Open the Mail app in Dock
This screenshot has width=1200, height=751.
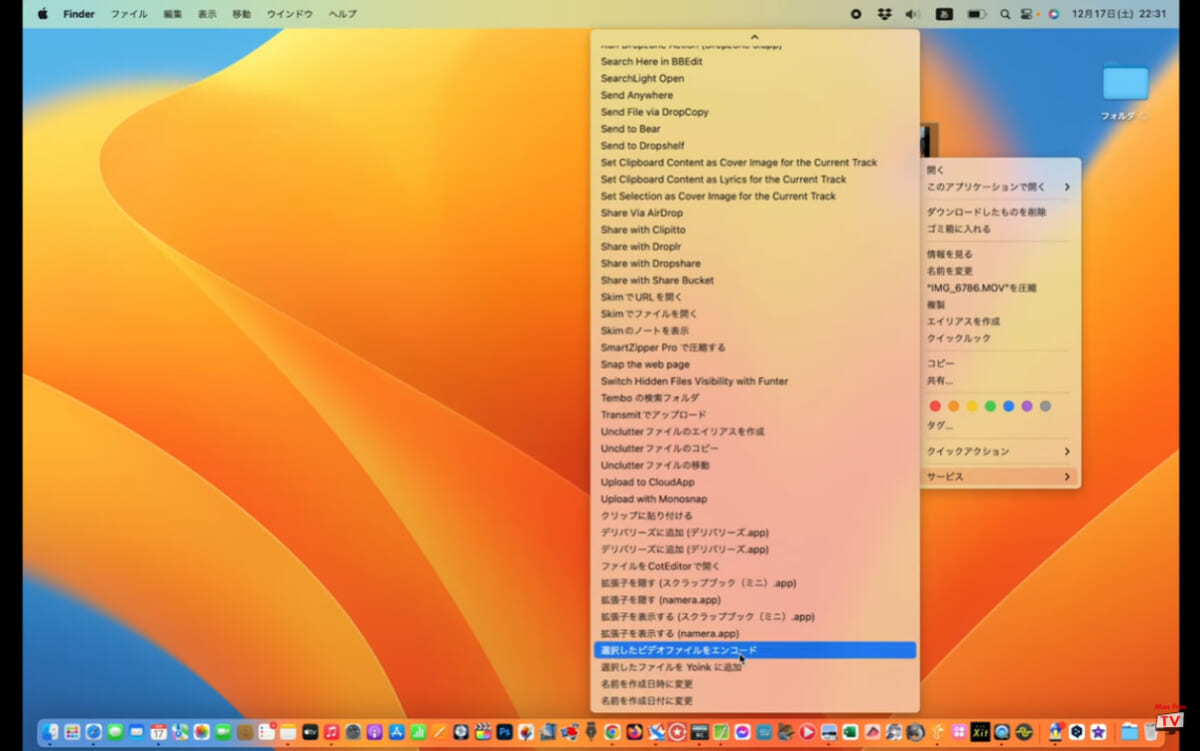tap(137, 732)
